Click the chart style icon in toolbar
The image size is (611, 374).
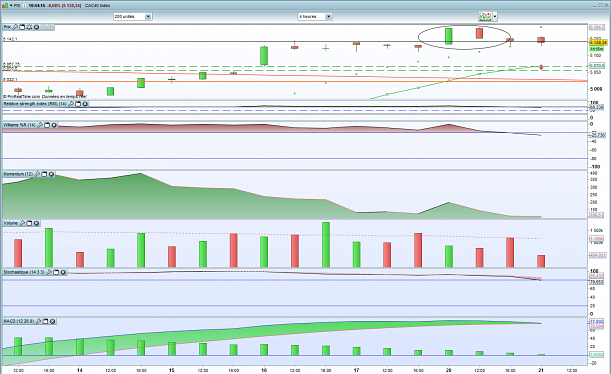[x=485, y=16]
